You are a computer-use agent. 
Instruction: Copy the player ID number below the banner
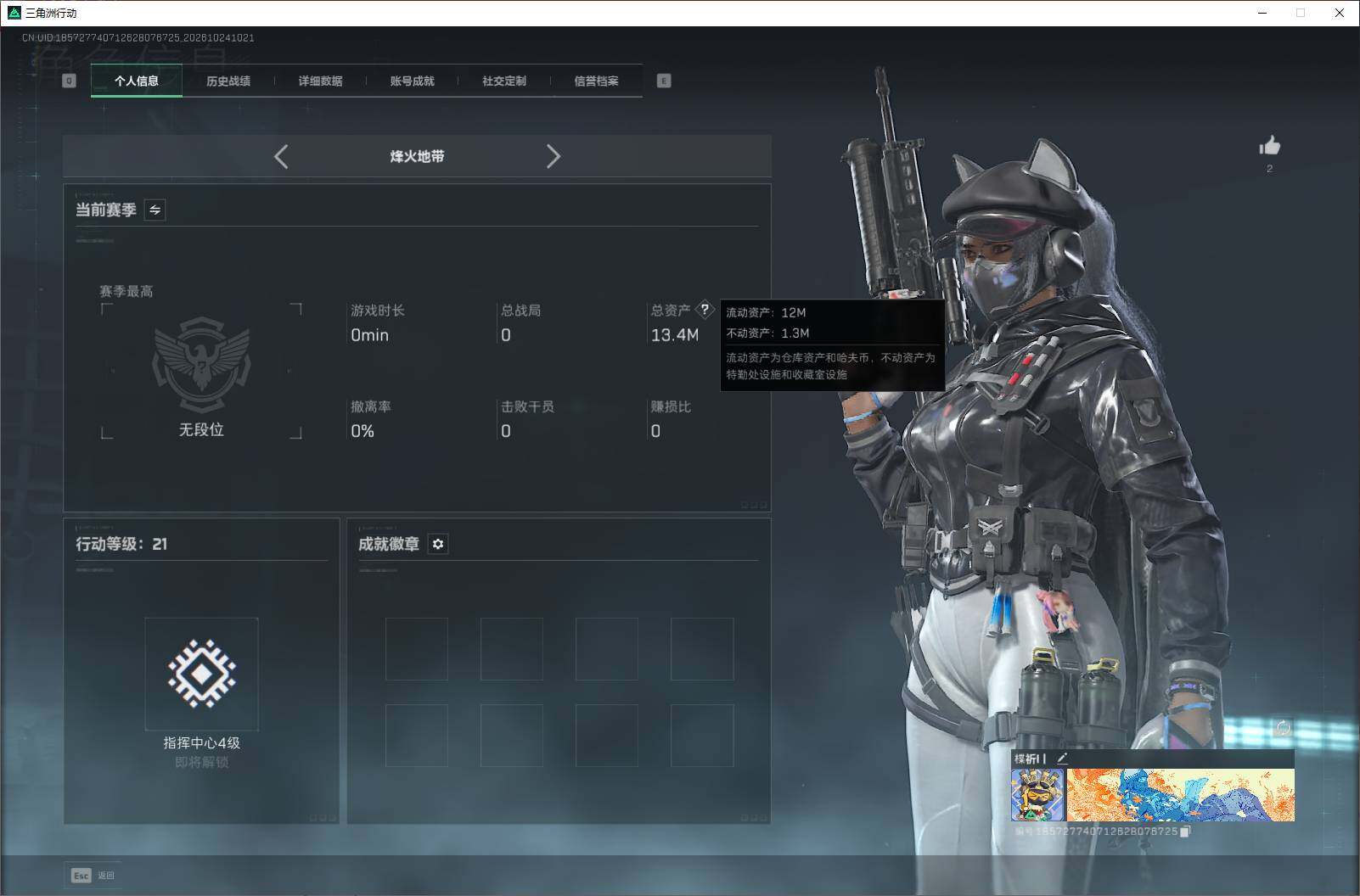tap(1186, 832)
